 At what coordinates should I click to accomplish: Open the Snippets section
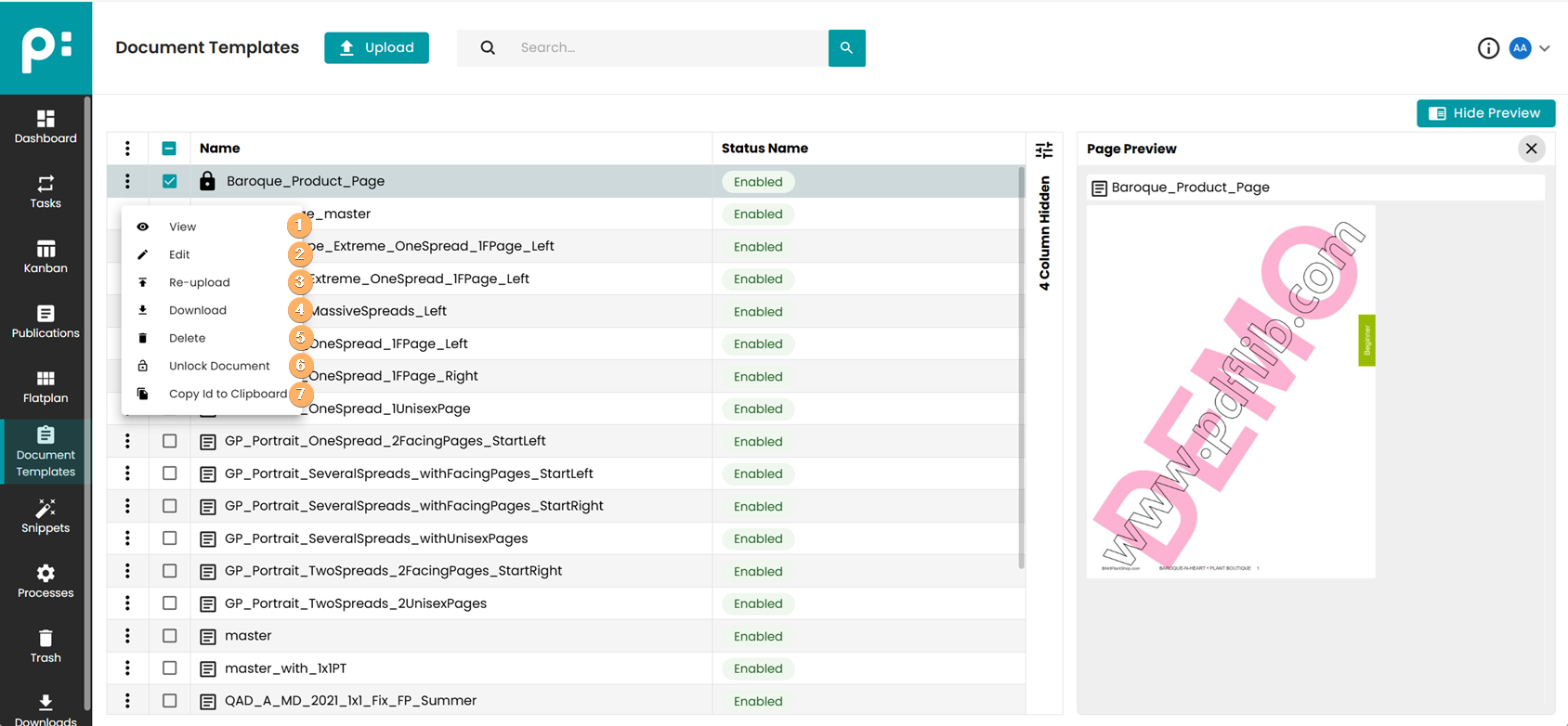[x=46, y=516]
